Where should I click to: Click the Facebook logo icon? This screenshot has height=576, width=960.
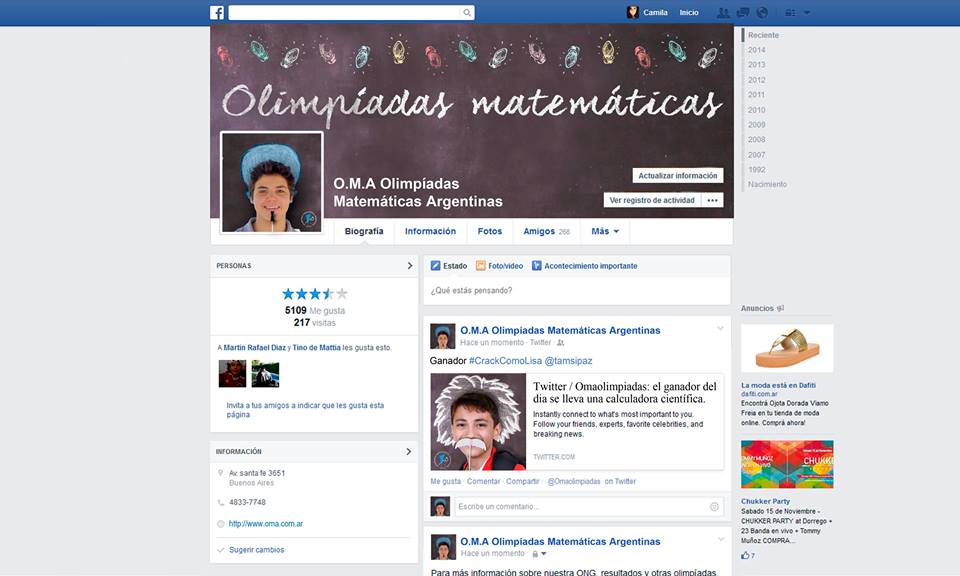(217, 12)
